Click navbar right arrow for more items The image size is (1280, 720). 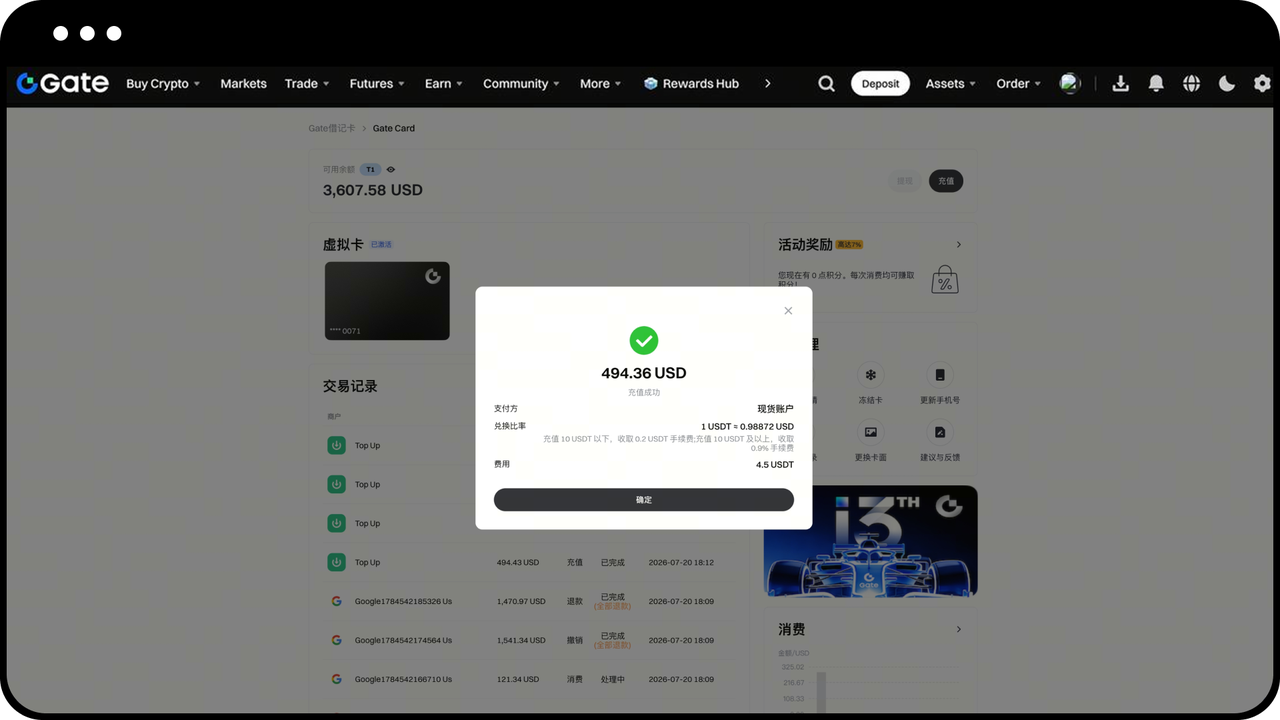click(767, 84)
